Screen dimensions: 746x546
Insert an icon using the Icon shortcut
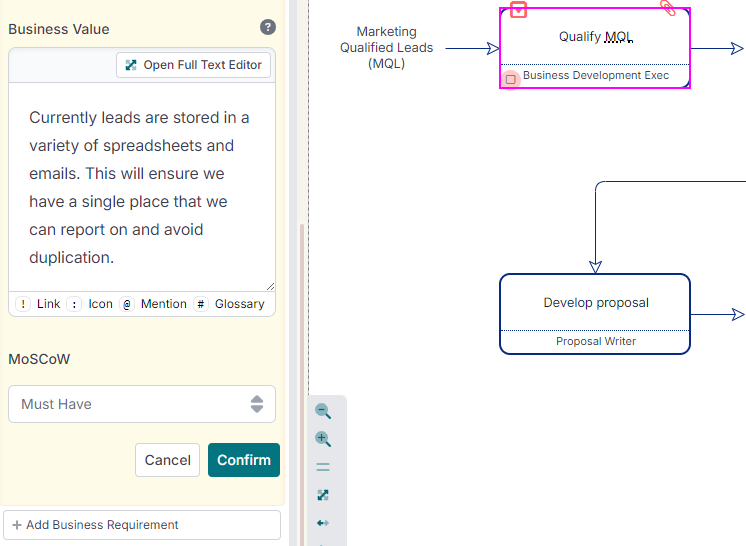coord(90,304)
